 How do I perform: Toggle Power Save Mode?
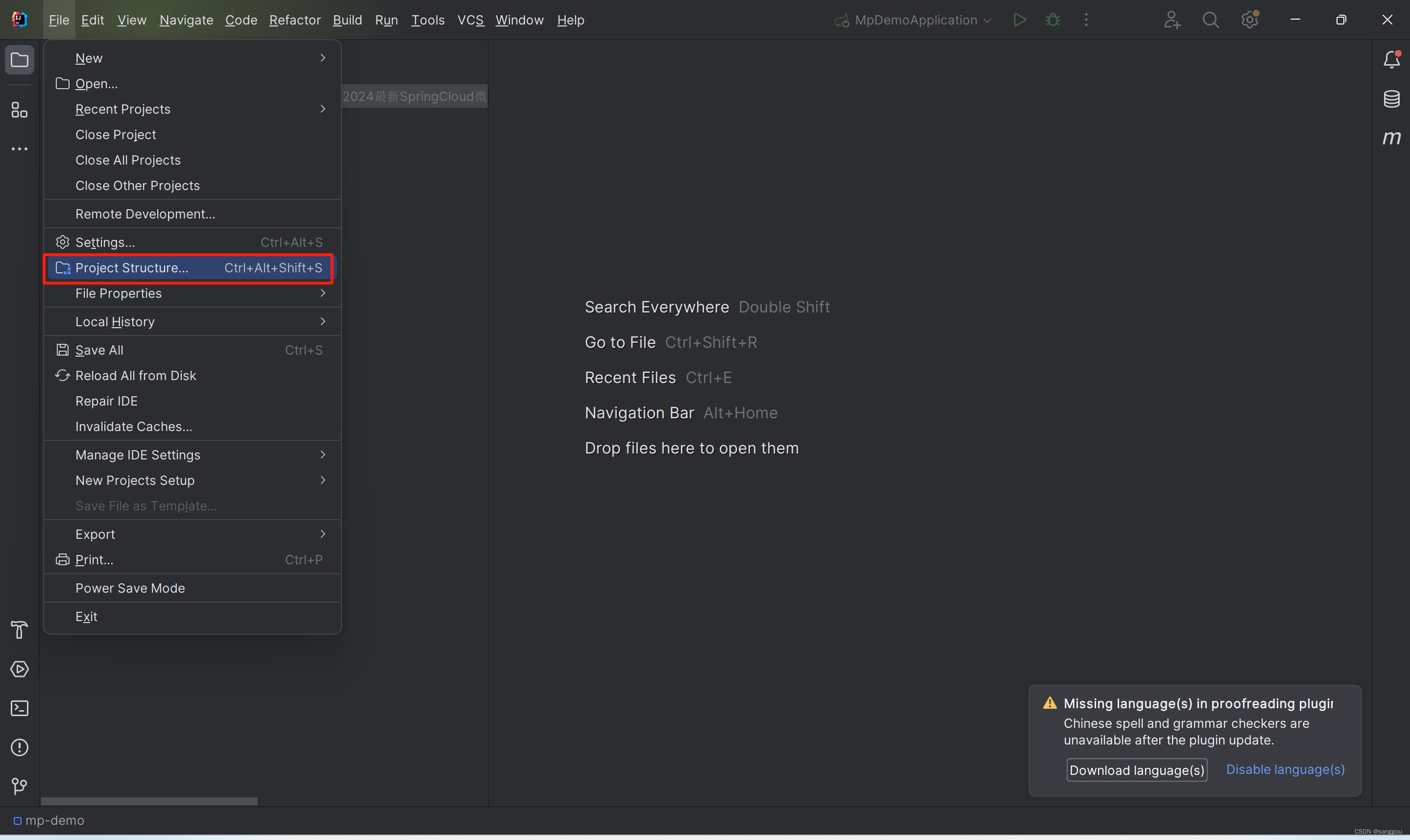coord(130,588)
